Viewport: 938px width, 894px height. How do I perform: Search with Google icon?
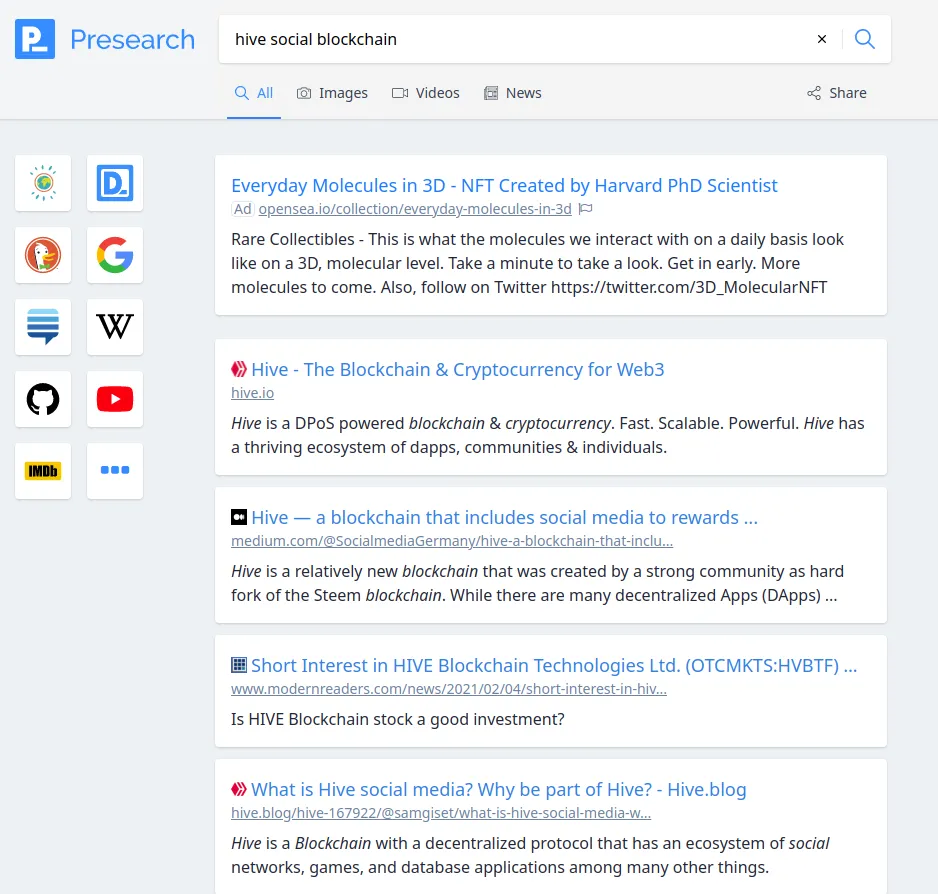tap(115, 255)
